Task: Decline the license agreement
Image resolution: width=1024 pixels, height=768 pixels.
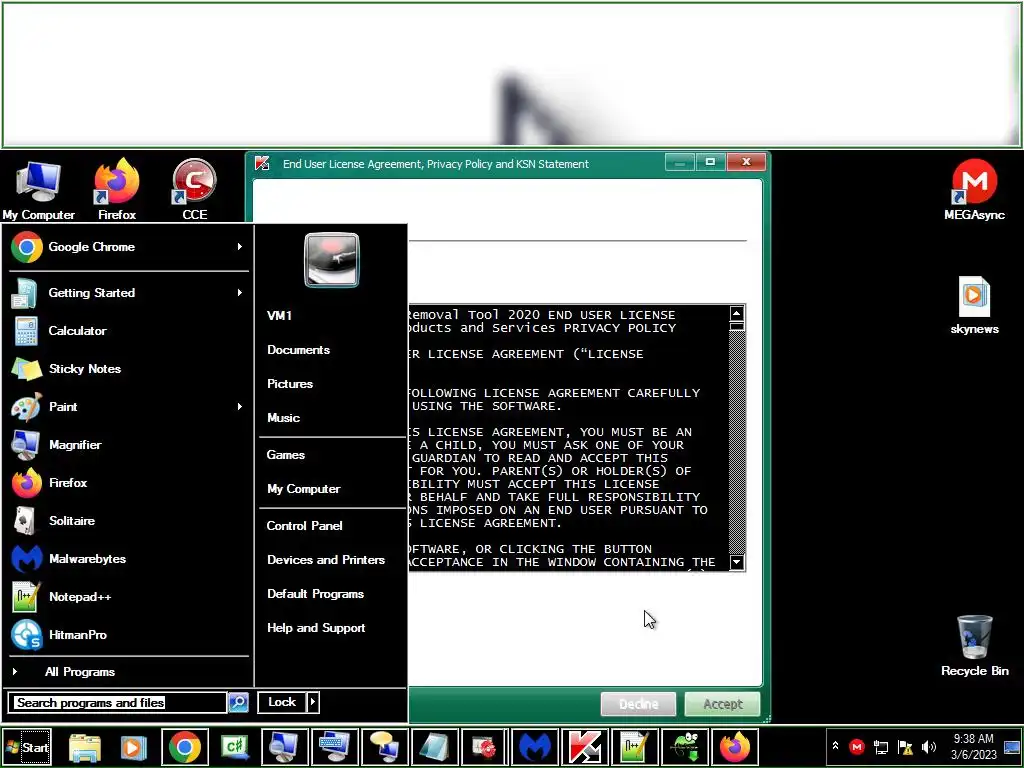Action: [638, 704]
